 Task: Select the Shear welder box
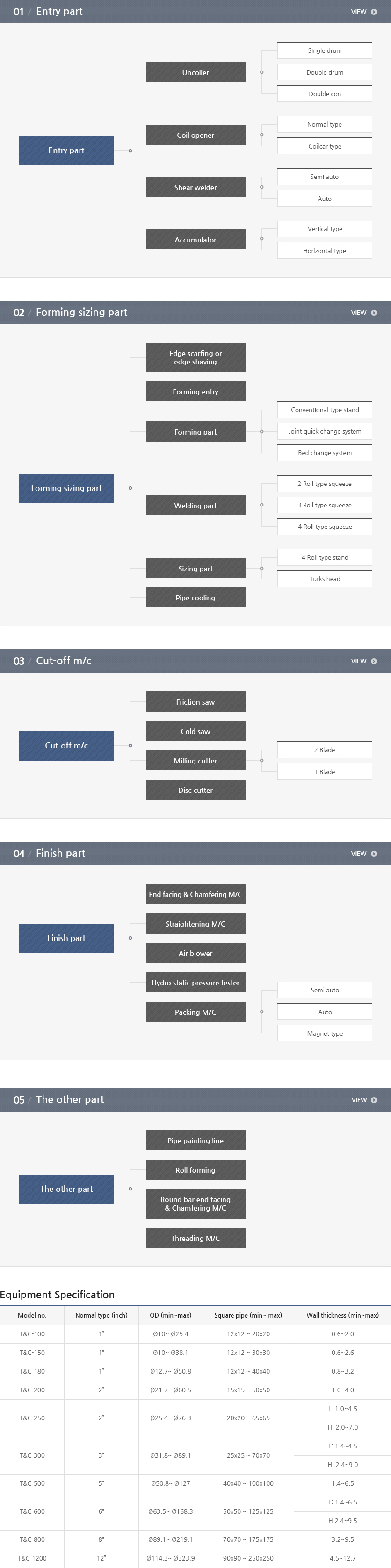(195, 187)
